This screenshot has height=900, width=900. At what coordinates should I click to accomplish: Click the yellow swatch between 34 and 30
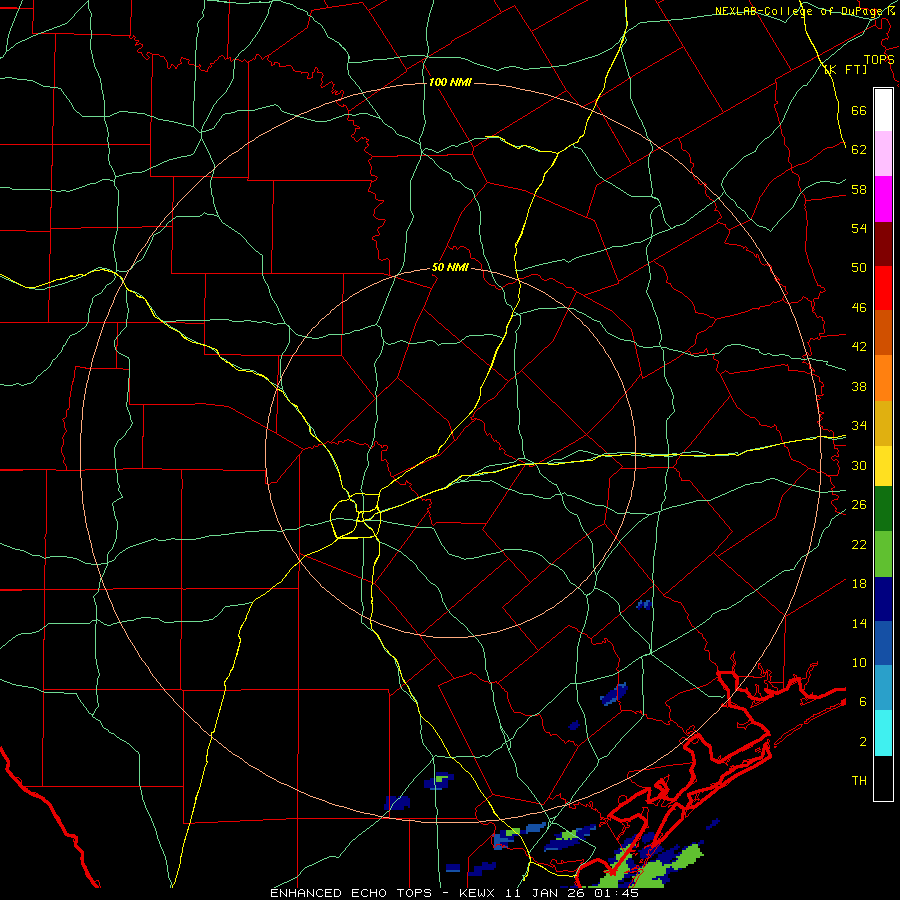coord(883,466)
